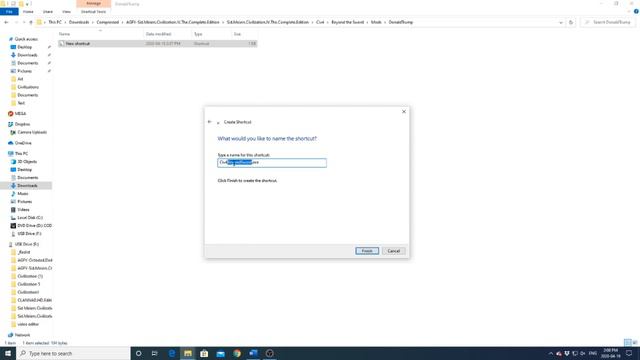Expand the ribbon with the top-right chevron
This screenshot has height=360, width=640.
coord(629,12)
